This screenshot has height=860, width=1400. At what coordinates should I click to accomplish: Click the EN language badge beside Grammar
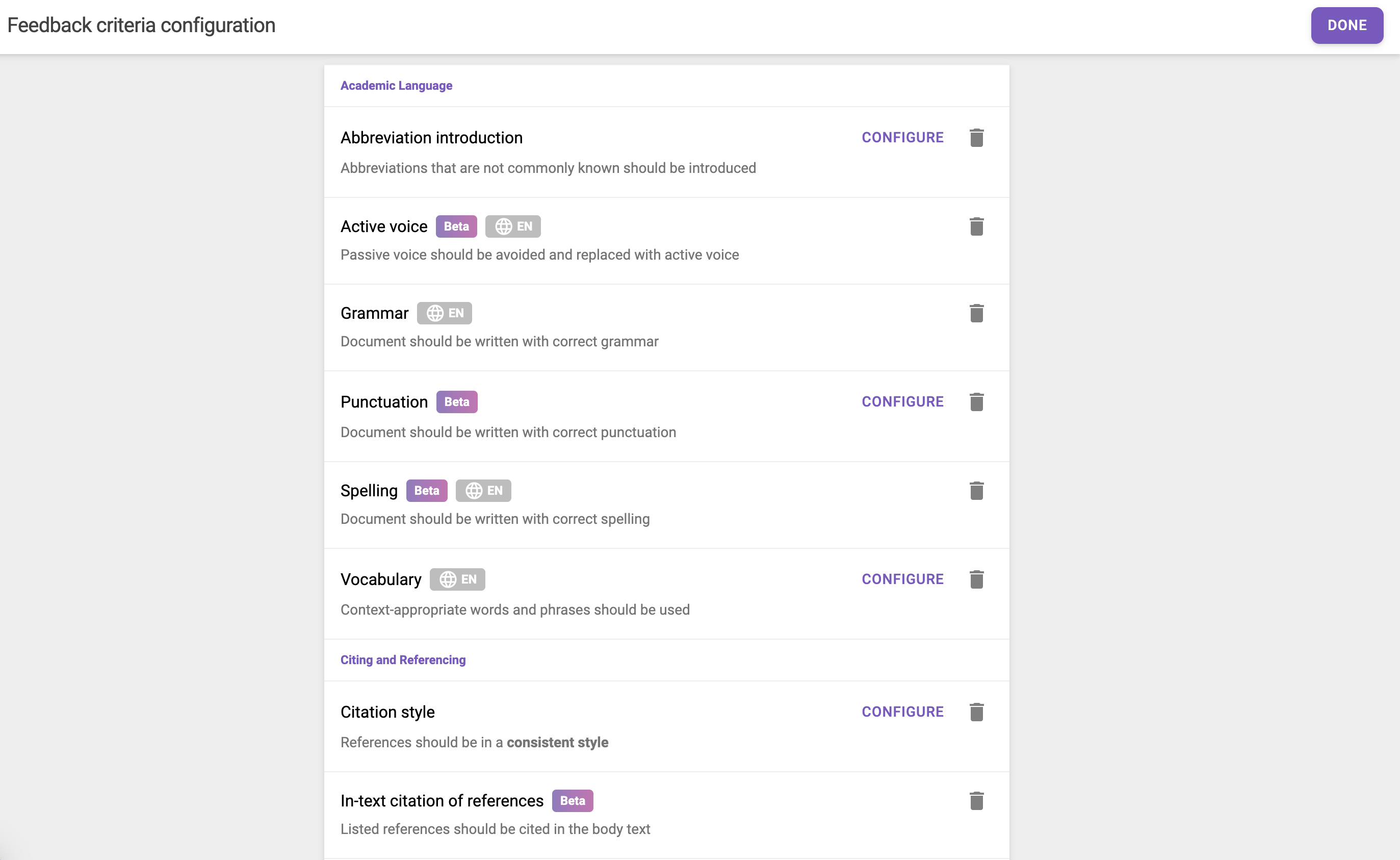pyautogui.click(x=445, y=313)
